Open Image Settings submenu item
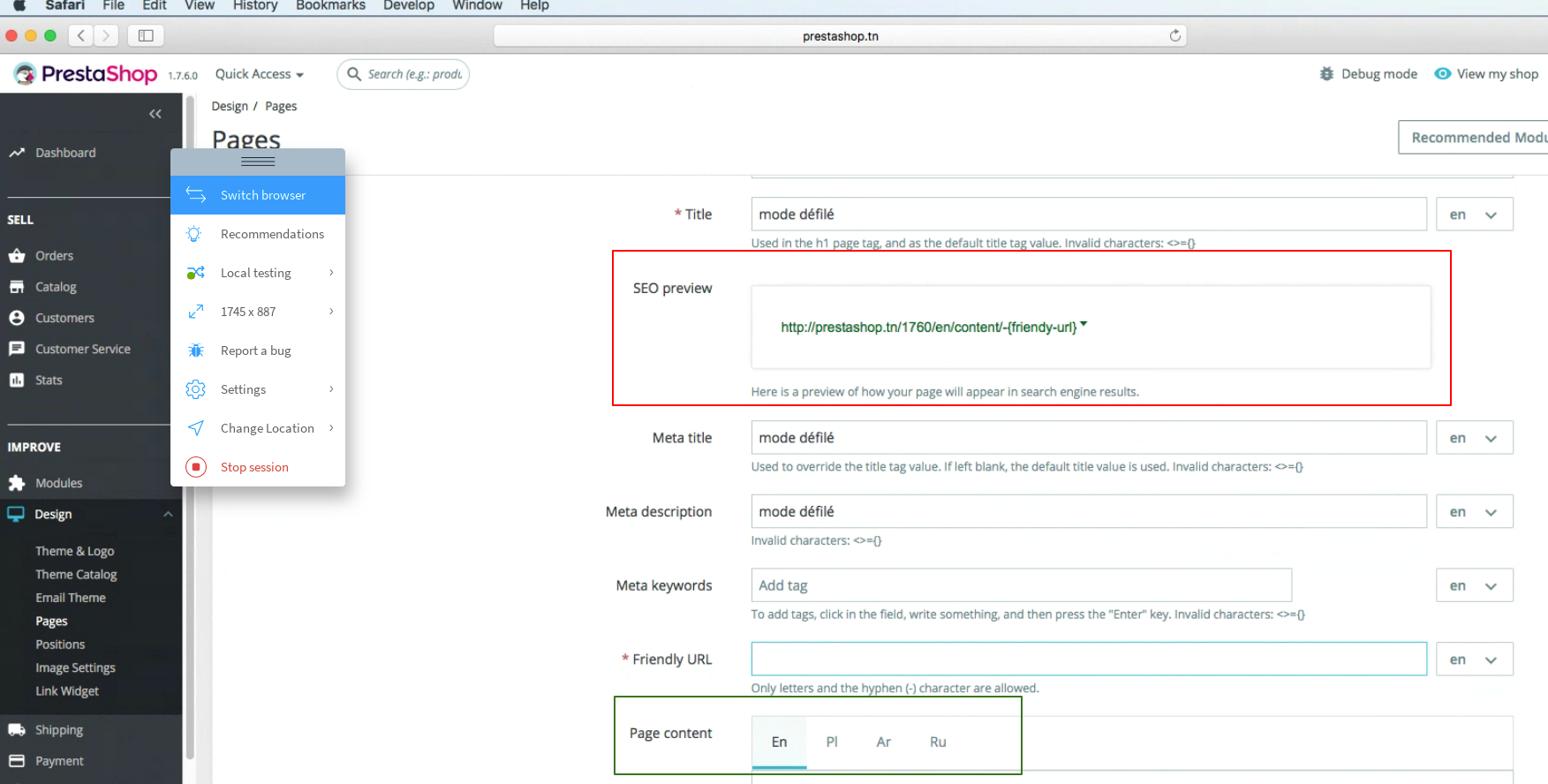The width and height of the screenshot is (1548, 784). (x=75, y=668)
